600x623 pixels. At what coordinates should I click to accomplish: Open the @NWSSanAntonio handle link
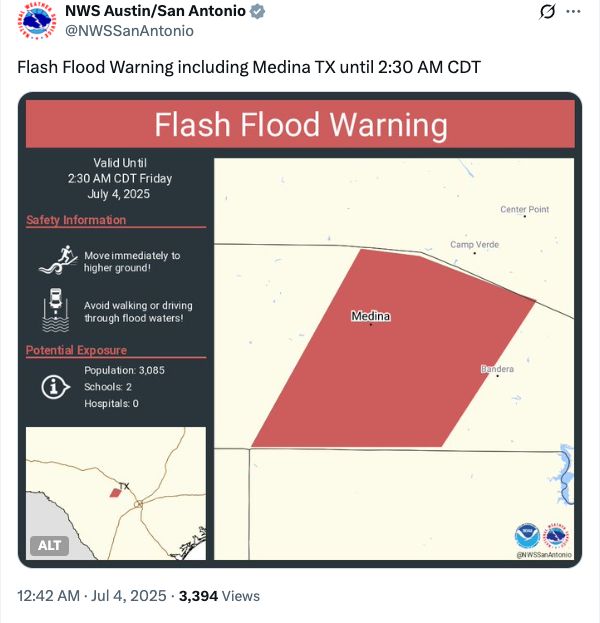[x=129, y=31]
